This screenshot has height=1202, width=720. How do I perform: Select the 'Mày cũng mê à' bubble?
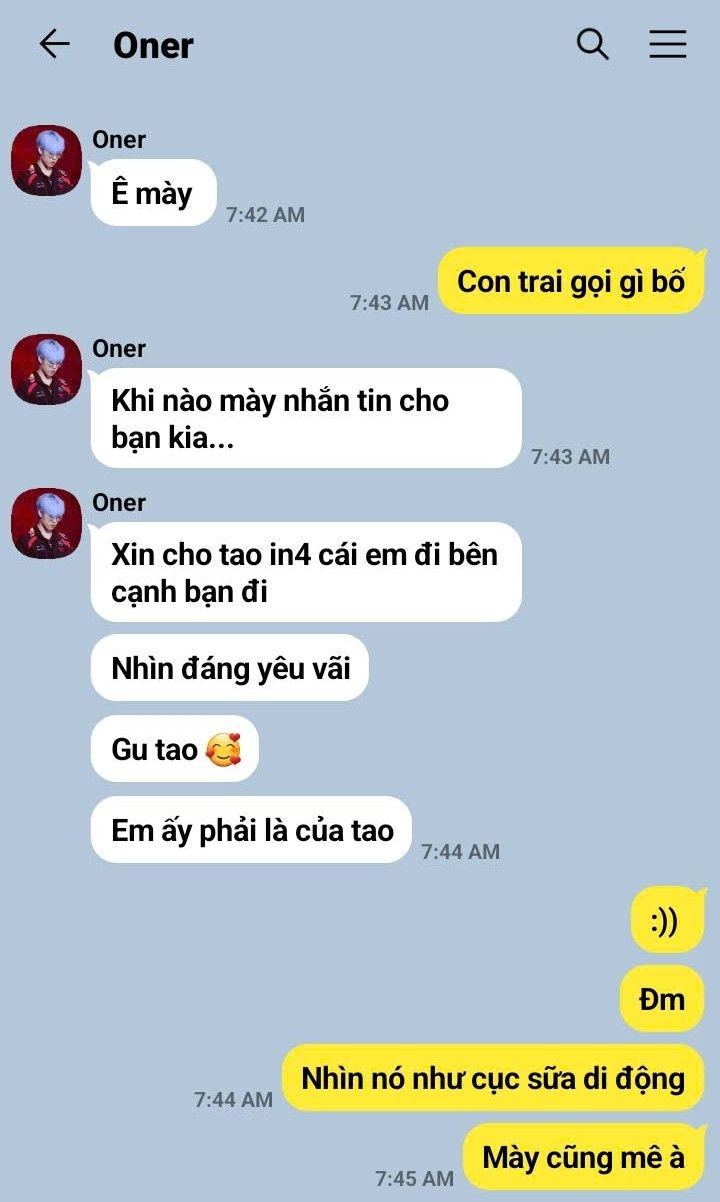click(x=584, y=1157)
